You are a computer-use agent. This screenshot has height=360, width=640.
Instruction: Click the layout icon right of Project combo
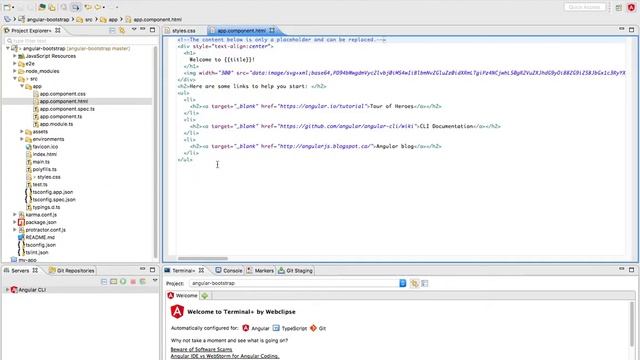pos(425,283)
